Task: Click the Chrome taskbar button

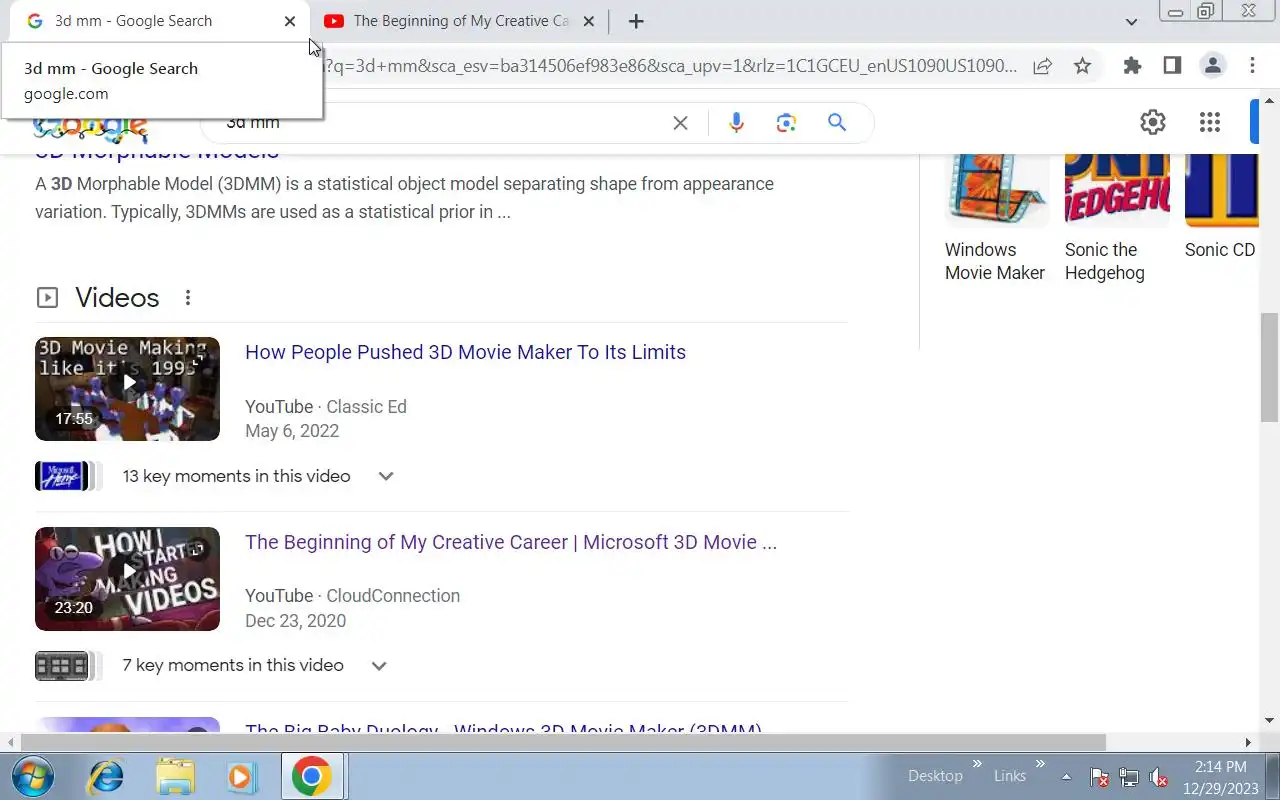Action: [312, 777]
